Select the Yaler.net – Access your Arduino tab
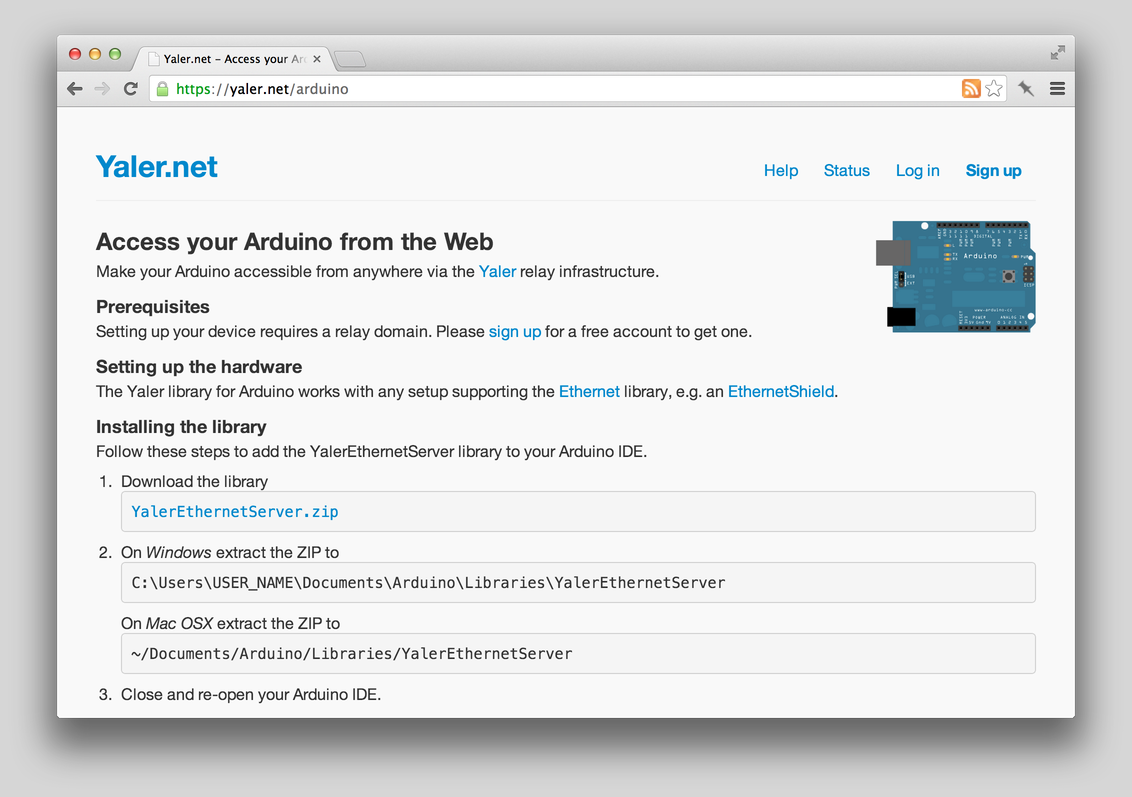 coord(234,59)
